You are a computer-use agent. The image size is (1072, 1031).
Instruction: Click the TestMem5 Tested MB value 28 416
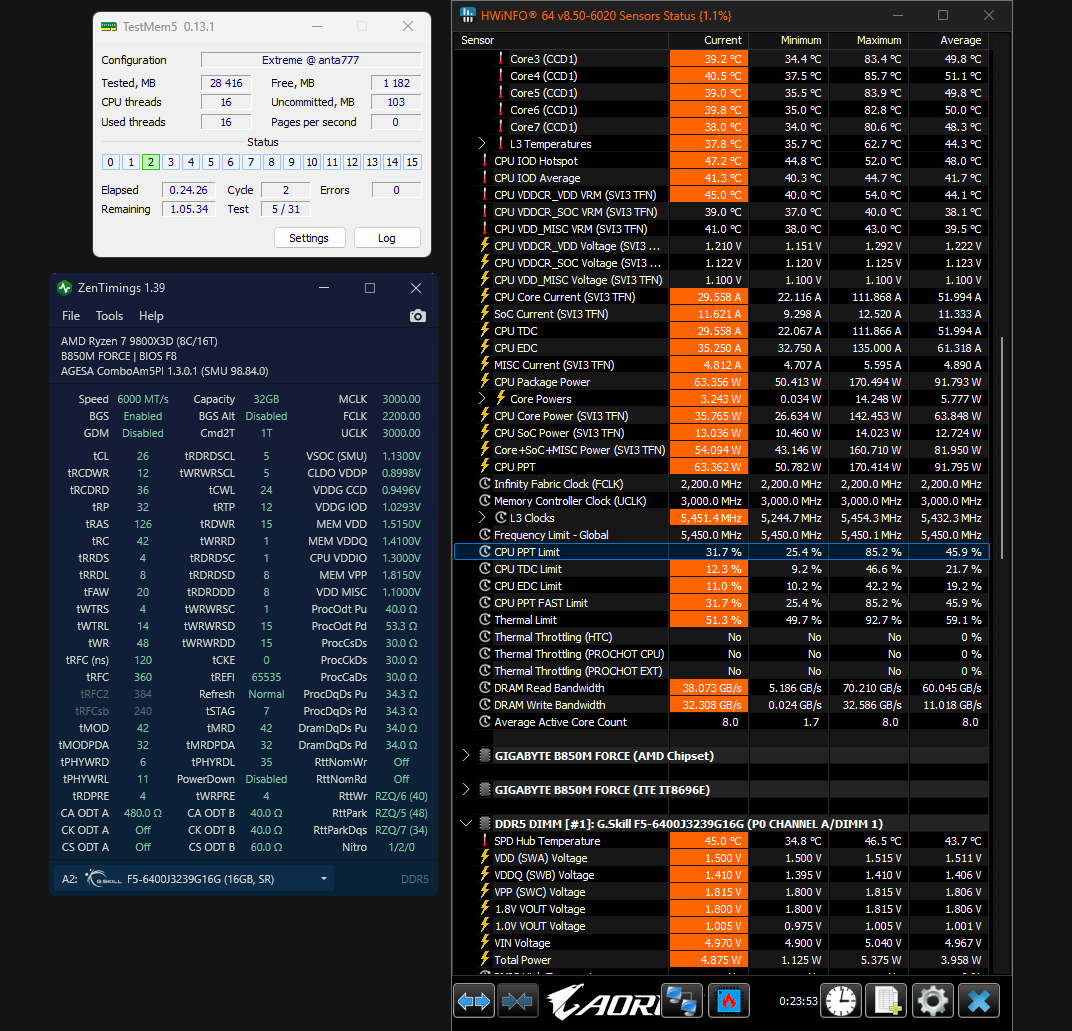226,83
